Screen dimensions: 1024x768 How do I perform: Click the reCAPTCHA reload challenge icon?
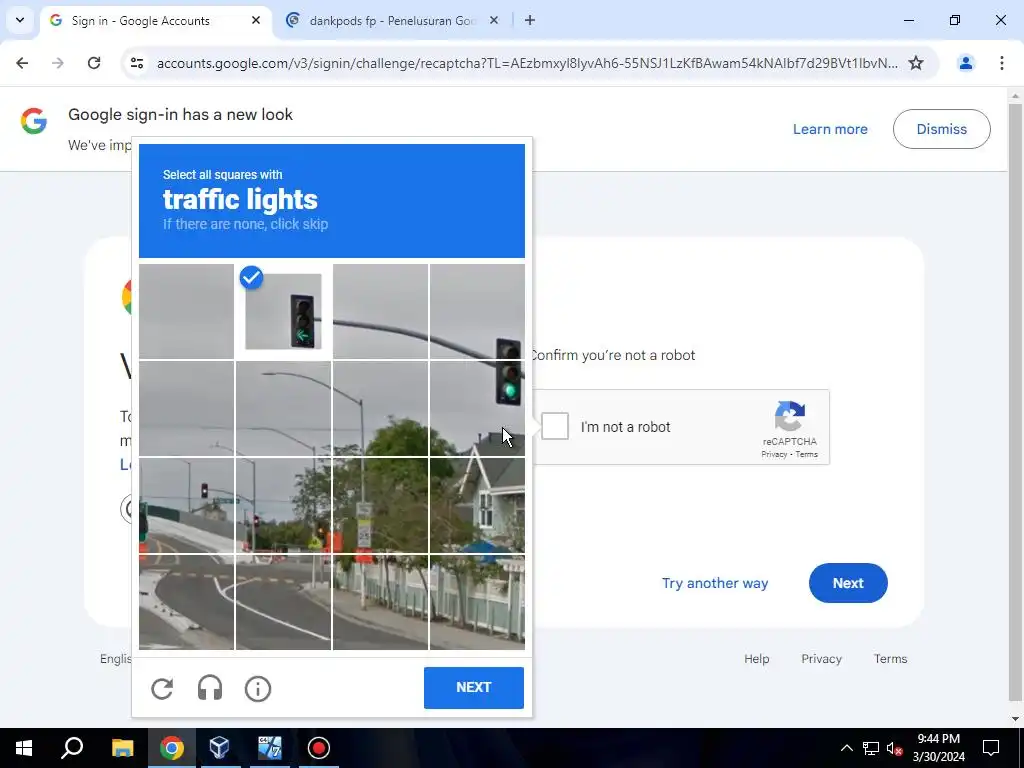pyautogui.click(x=162, y=688)
